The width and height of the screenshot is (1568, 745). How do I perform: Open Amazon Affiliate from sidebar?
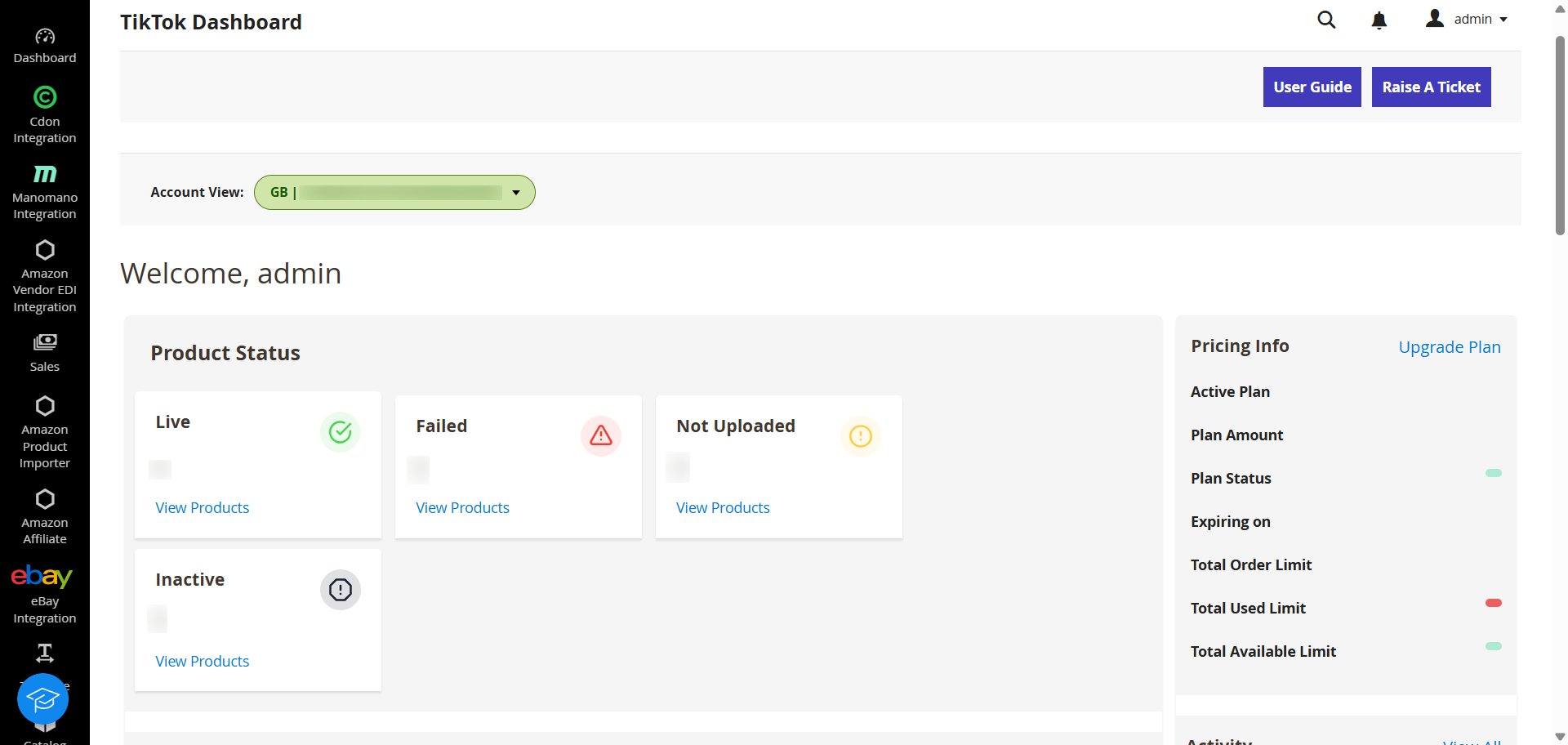45,499
